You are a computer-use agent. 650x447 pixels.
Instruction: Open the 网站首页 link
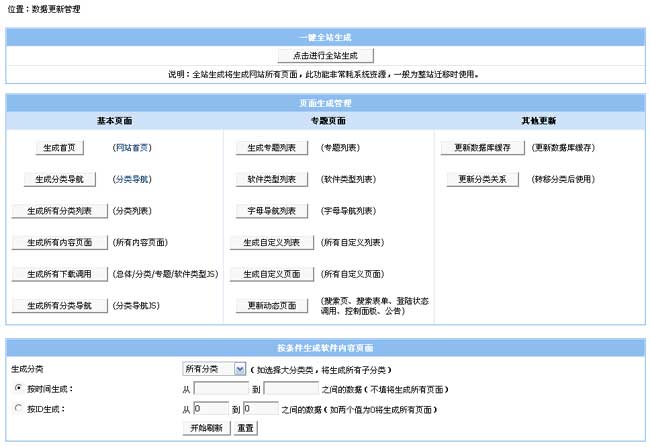132,147
